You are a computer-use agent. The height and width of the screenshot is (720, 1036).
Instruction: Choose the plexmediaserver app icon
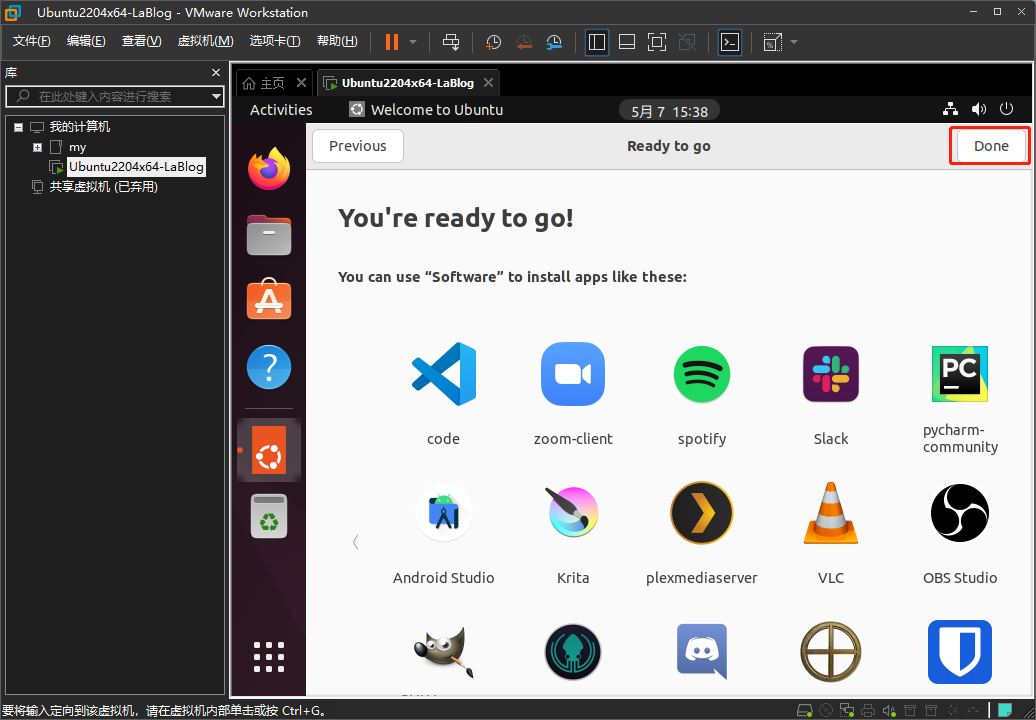[702, 513]
